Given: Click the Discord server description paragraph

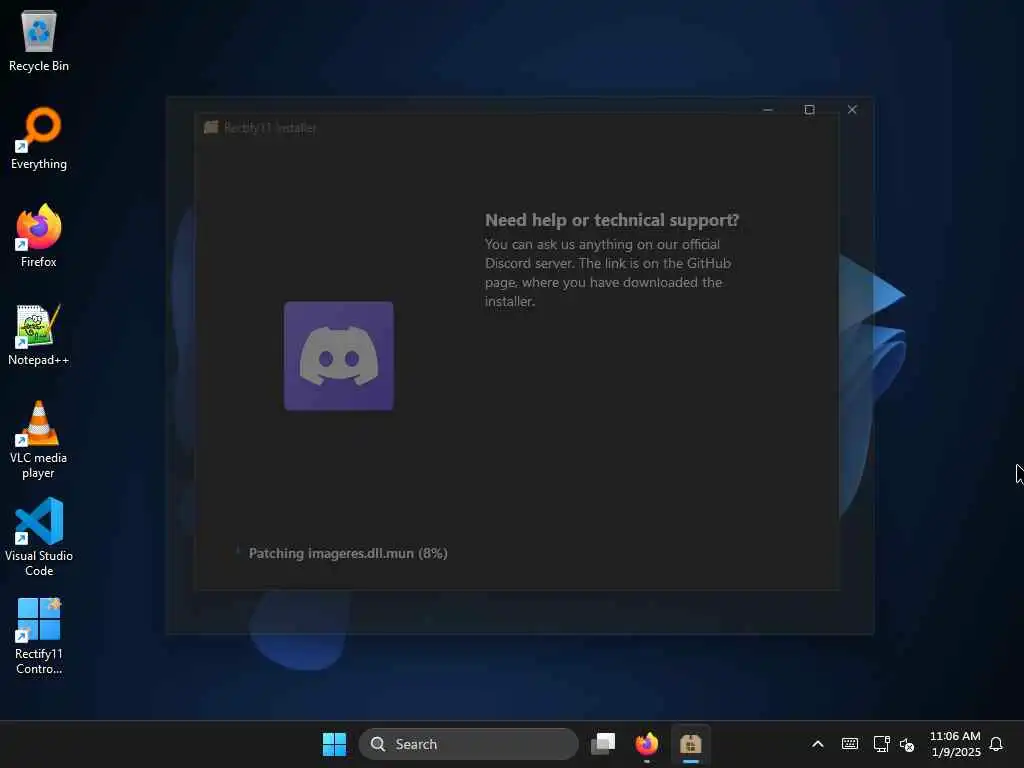Looking at the screenshot, I should (608, 272).
